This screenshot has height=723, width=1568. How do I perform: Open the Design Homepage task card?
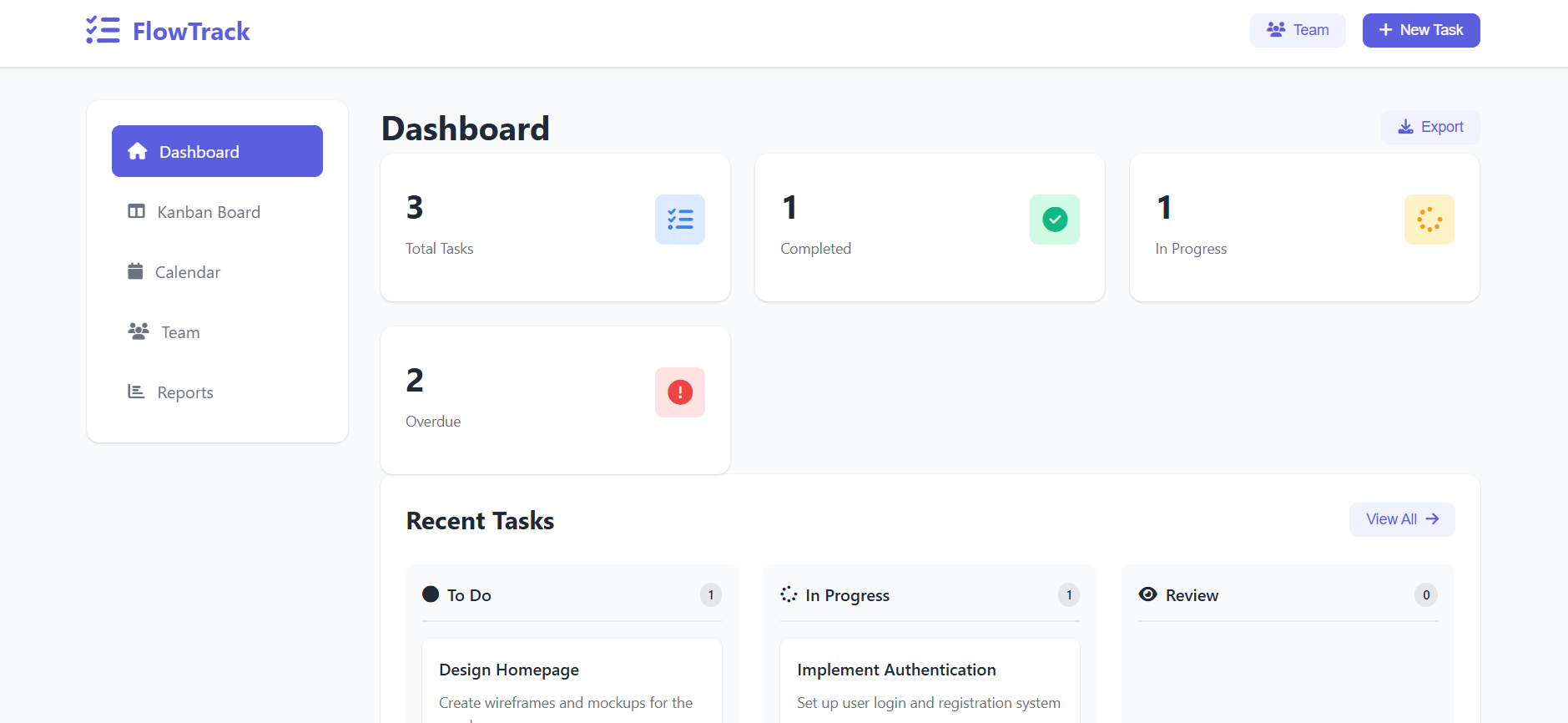tap(572, 680)
